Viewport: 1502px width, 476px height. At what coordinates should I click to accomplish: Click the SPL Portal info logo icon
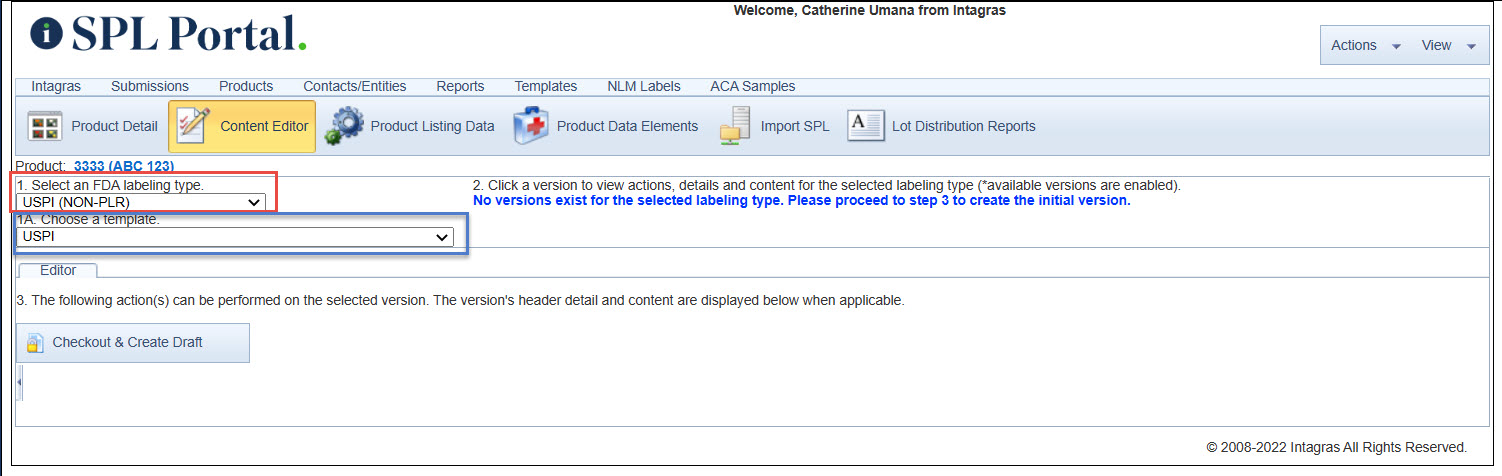pos(46,34)
